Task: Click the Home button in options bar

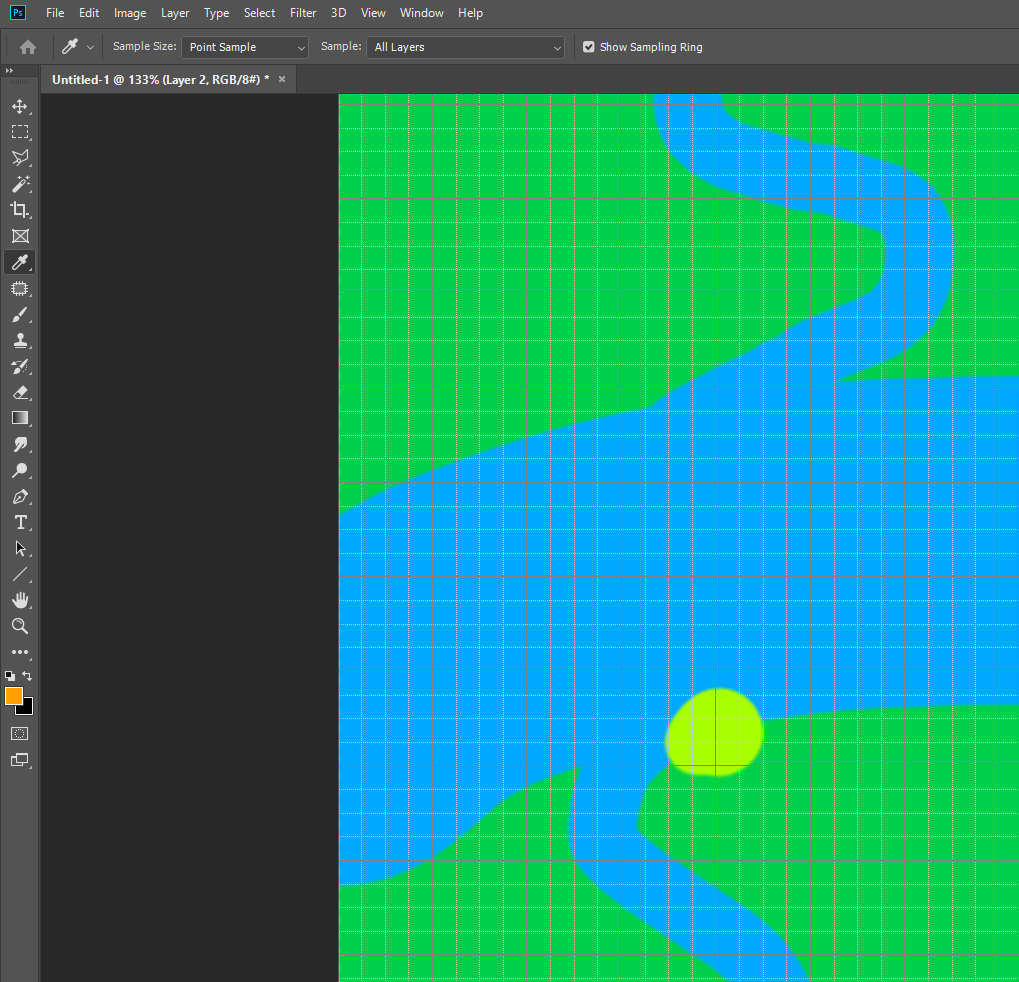Action: click(28, 47)
